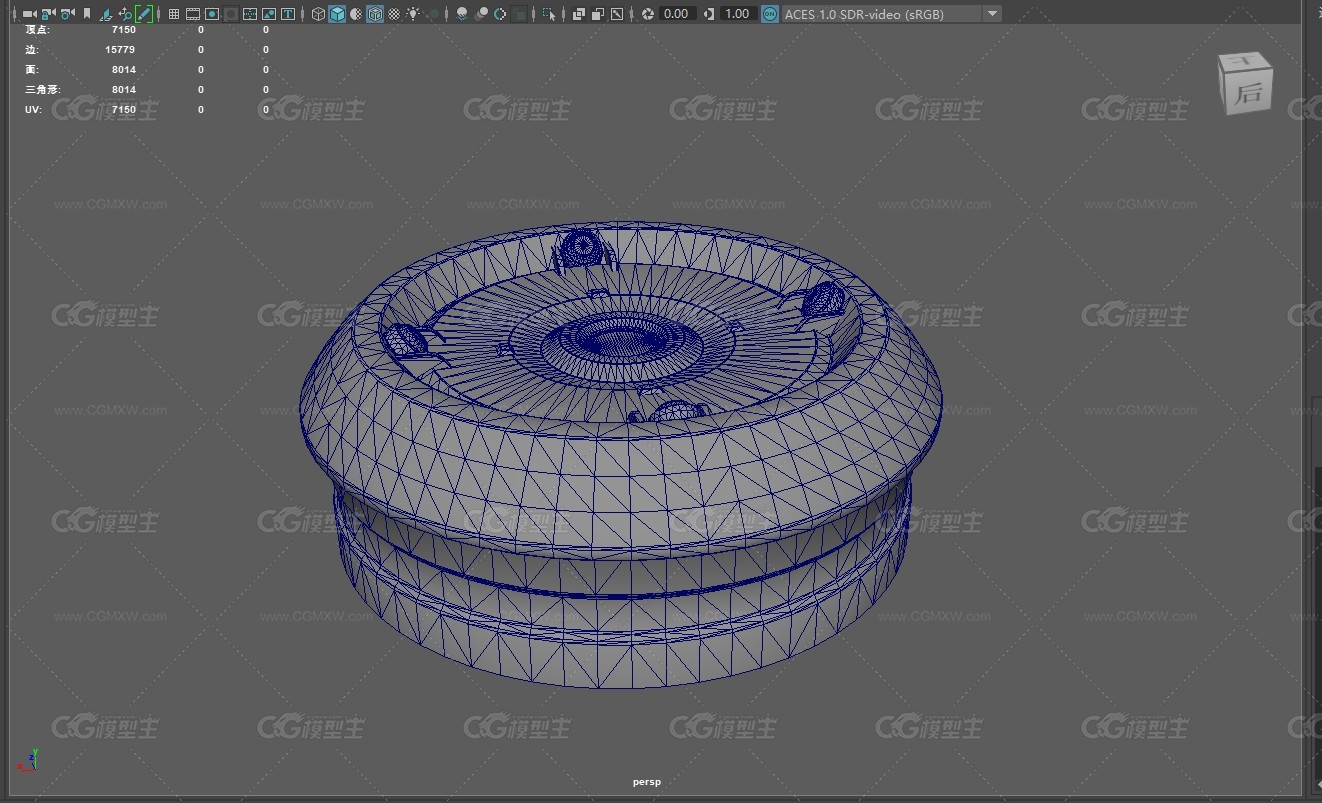Click the 边 edges label
Viewport: 1322px width, 803px height.
[x=32, y=50]
